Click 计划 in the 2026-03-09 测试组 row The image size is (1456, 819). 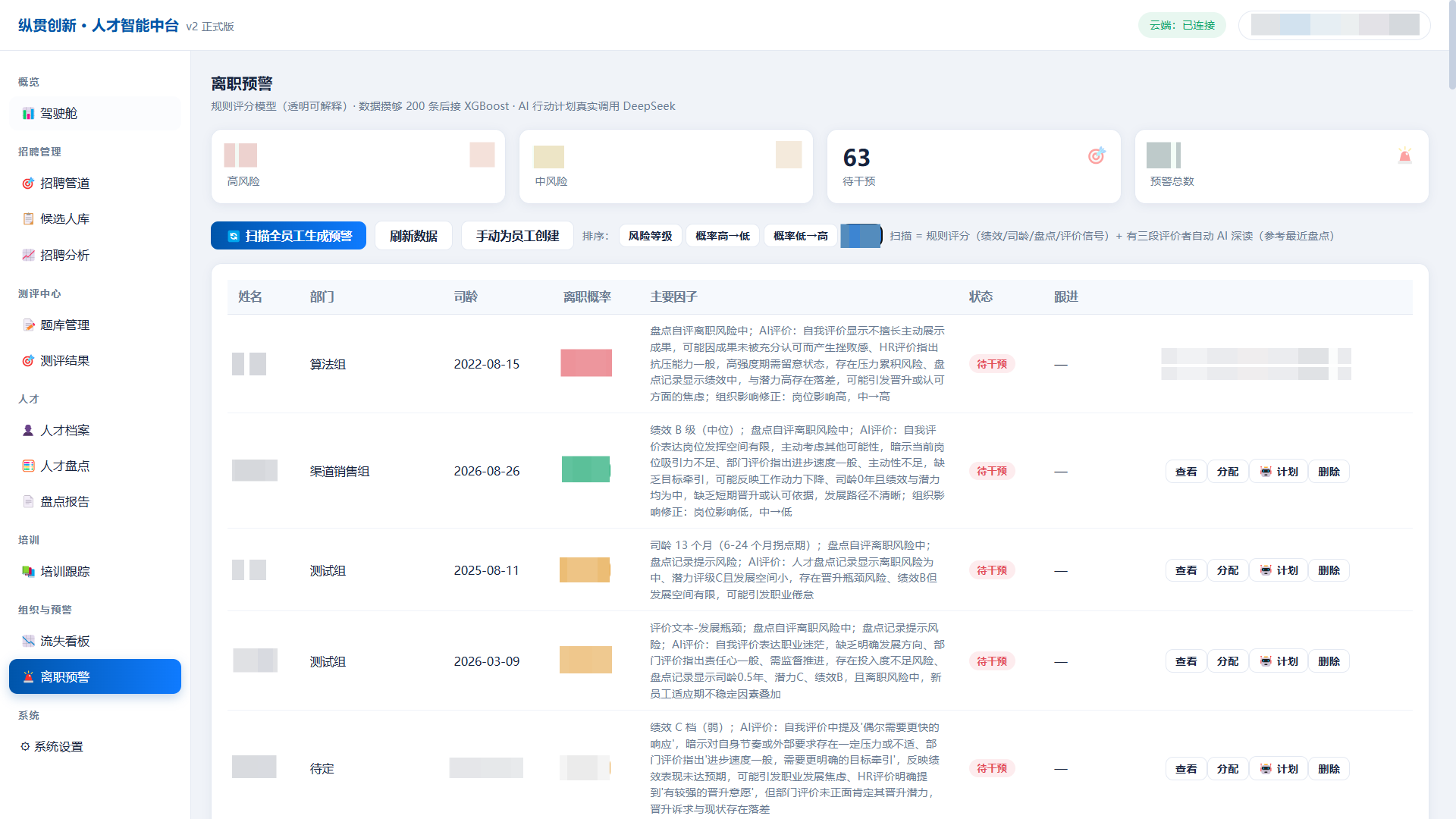(x=1279, y=661)
